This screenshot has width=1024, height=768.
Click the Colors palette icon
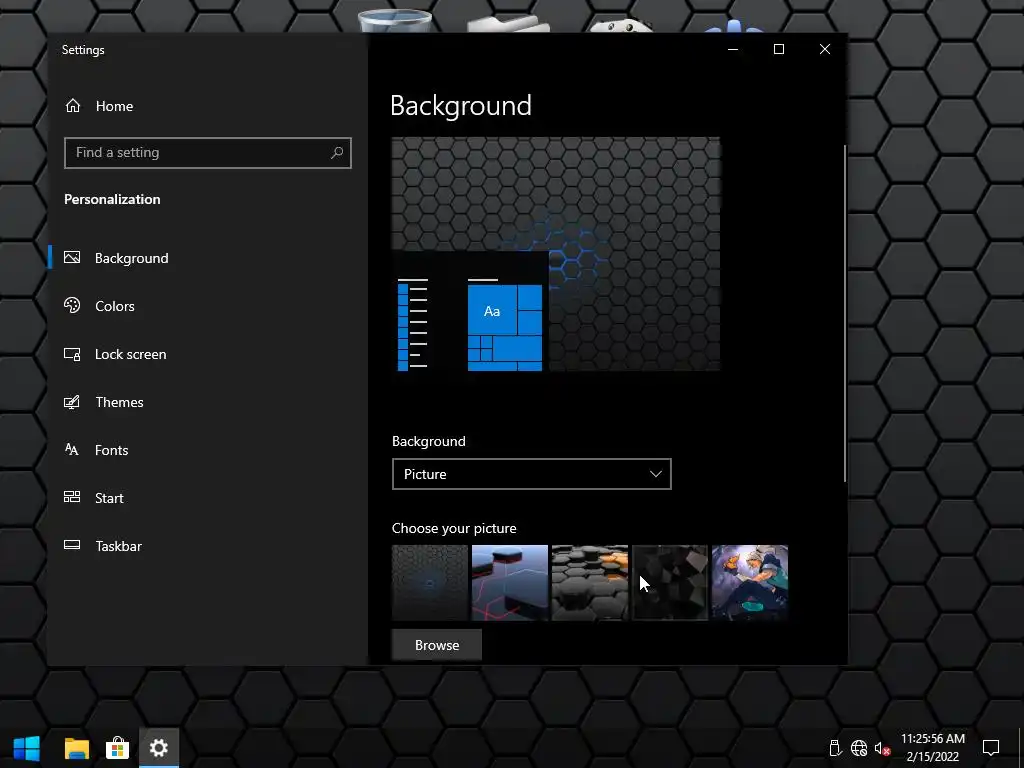72,305
